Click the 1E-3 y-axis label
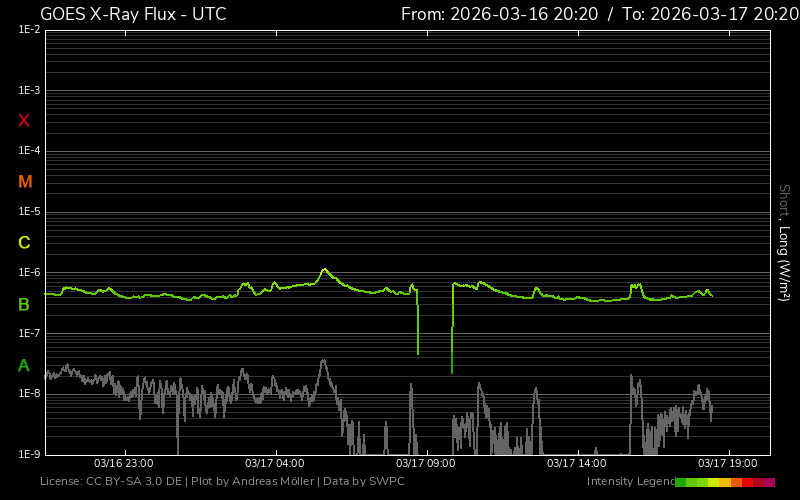The height and width of the screenshot is (500, 800). 29,90
